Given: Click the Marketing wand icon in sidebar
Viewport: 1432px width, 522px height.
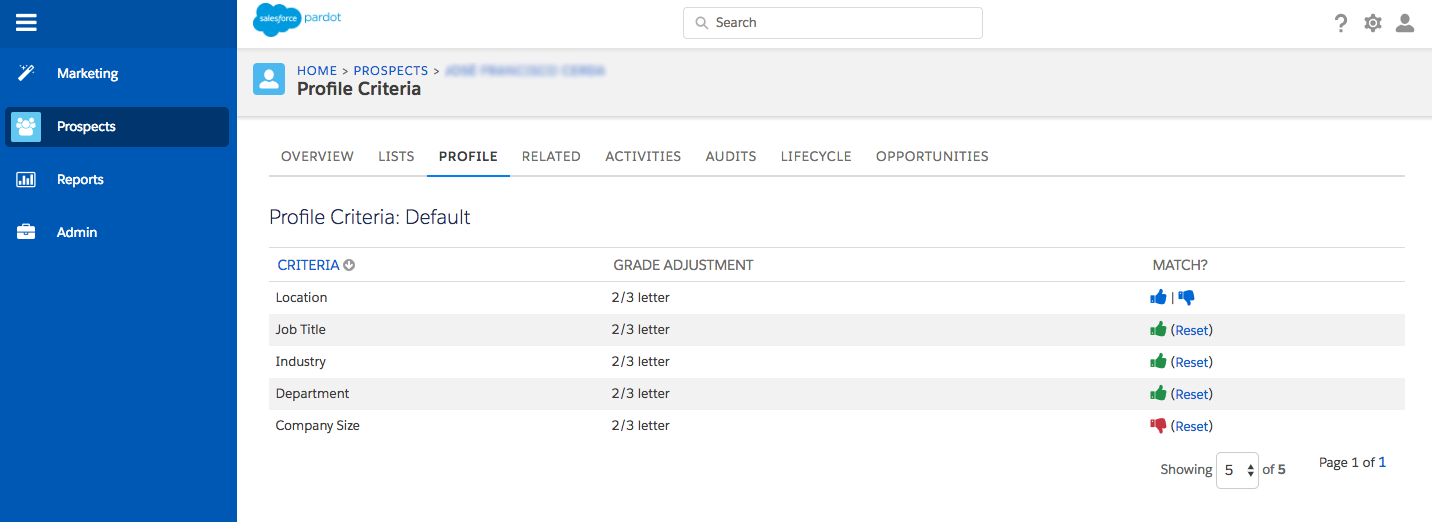Looking at the screenshot, I should (27, 73).
